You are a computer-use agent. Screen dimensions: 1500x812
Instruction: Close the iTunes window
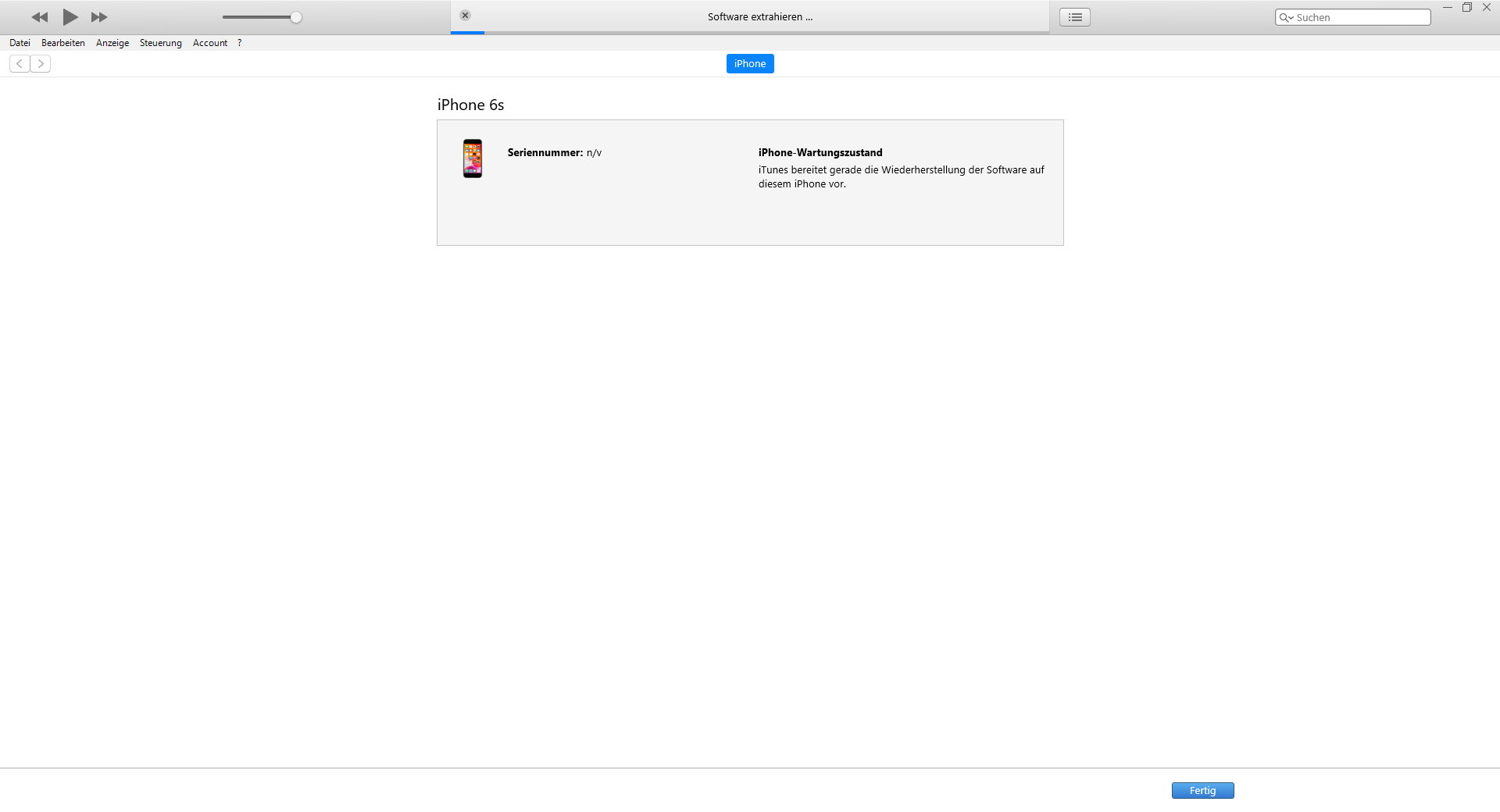pyautogui.click(x=1487, y=7)
